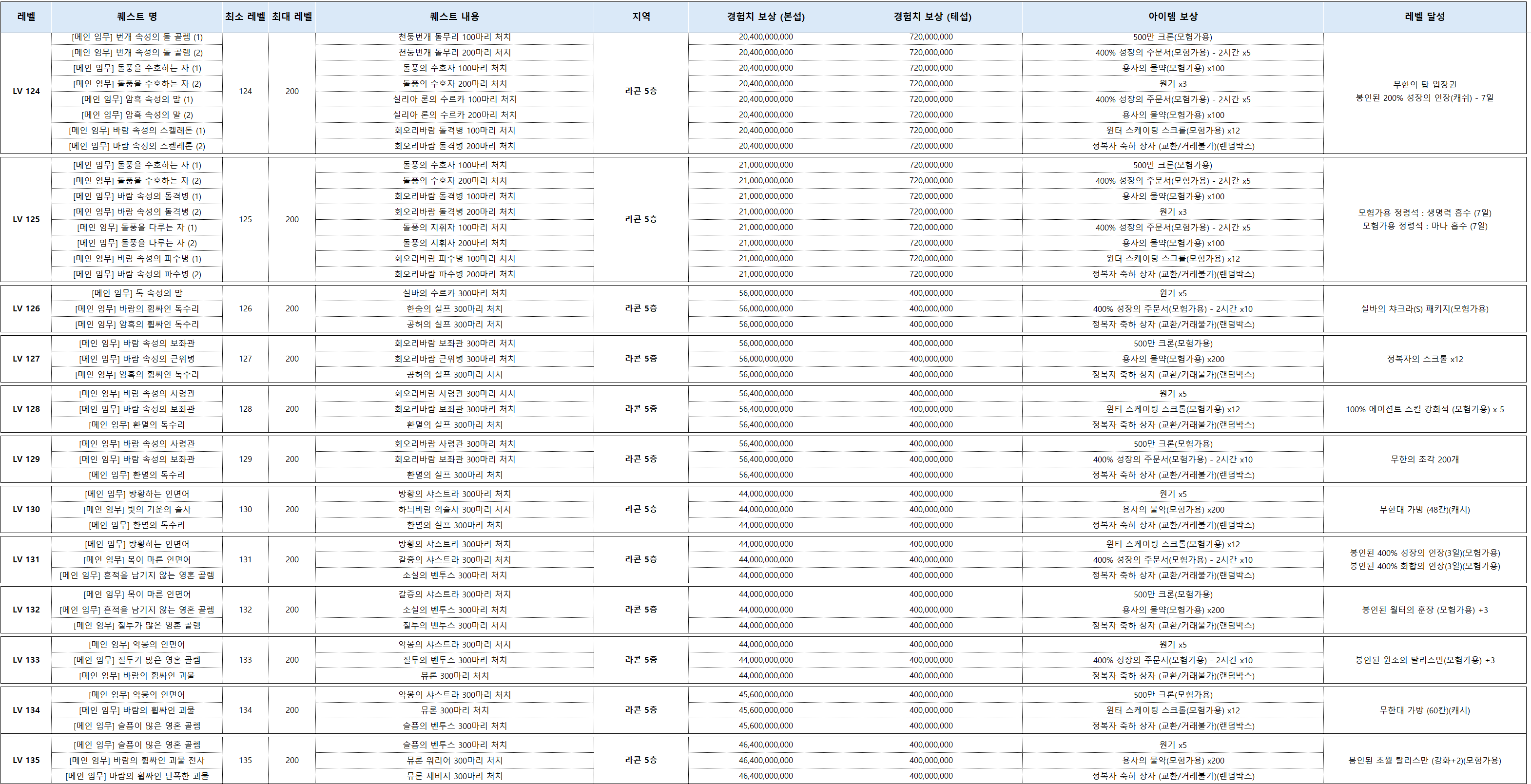Select the 경험치 보상 (본섭) header
Screen dimensions: 1531x784
pos(765,17)
